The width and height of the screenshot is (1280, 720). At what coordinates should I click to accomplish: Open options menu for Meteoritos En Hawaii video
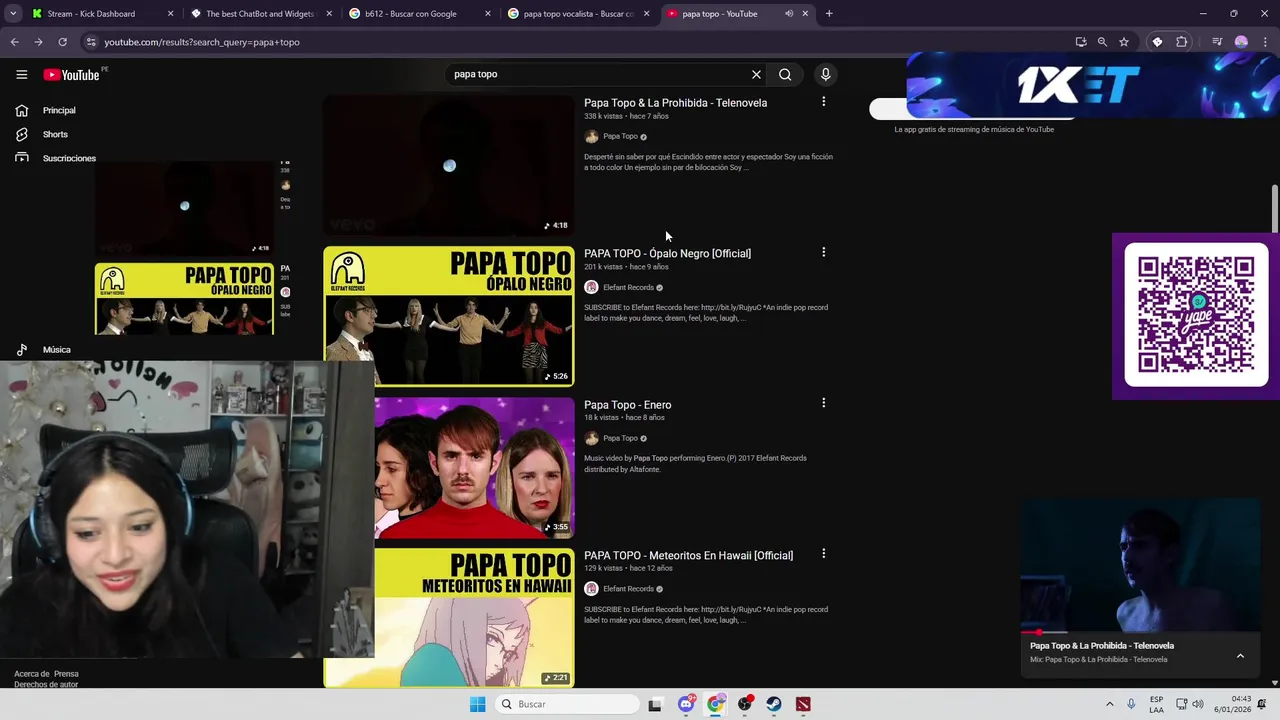tap(823, 553)
